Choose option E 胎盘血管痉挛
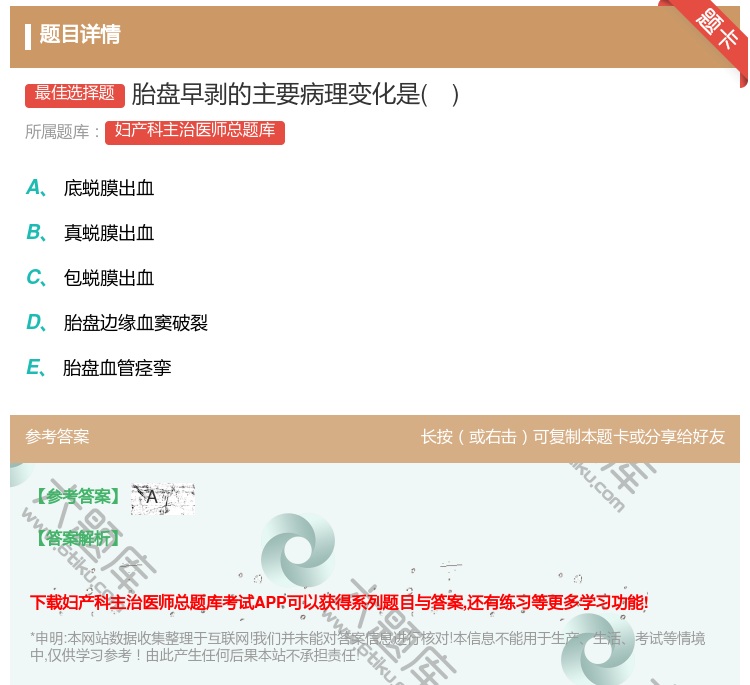750x685 pixels. point(117,368)
